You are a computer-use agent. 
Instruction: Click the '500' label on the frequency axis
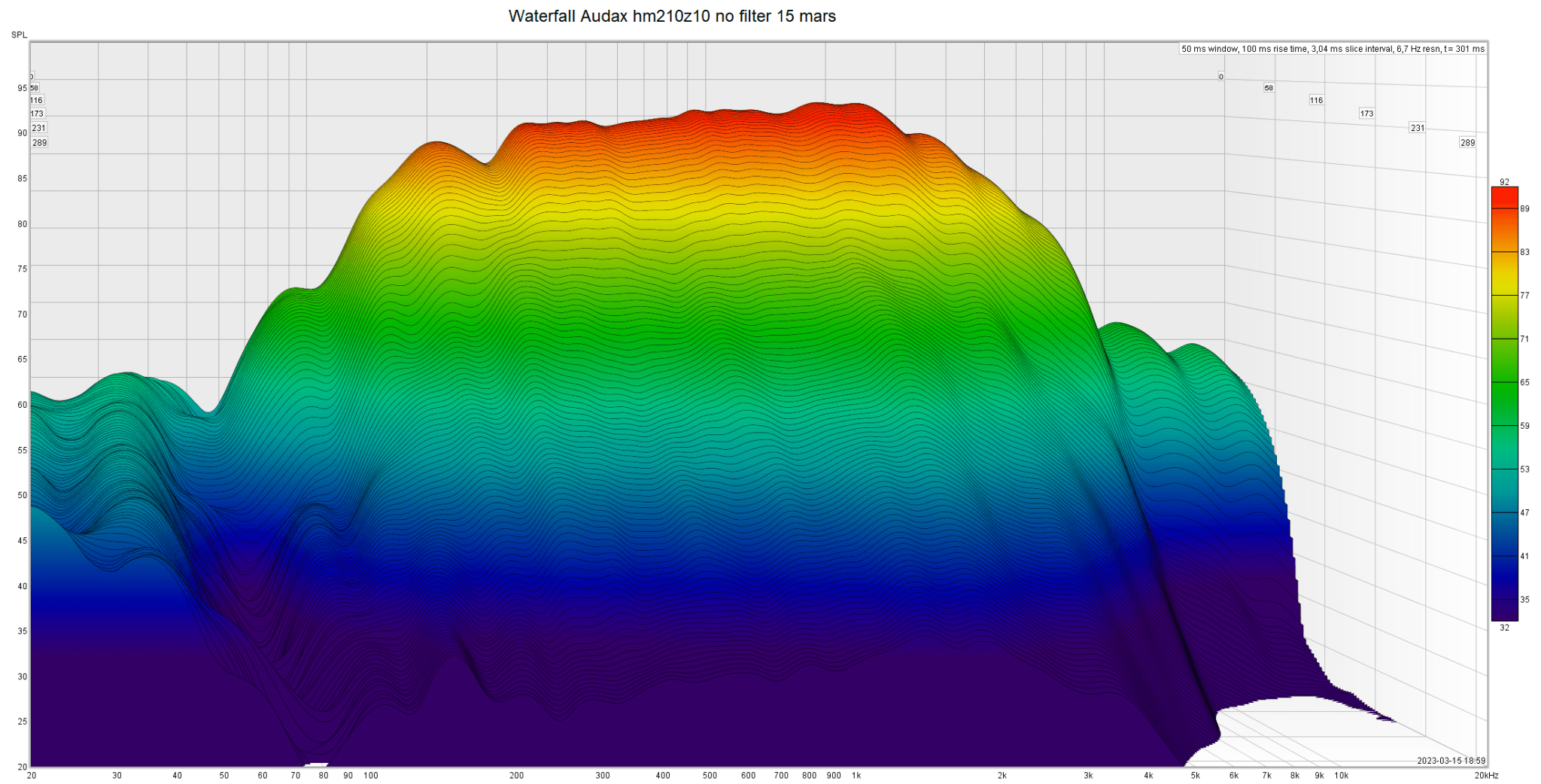click(x=710, y=776)
